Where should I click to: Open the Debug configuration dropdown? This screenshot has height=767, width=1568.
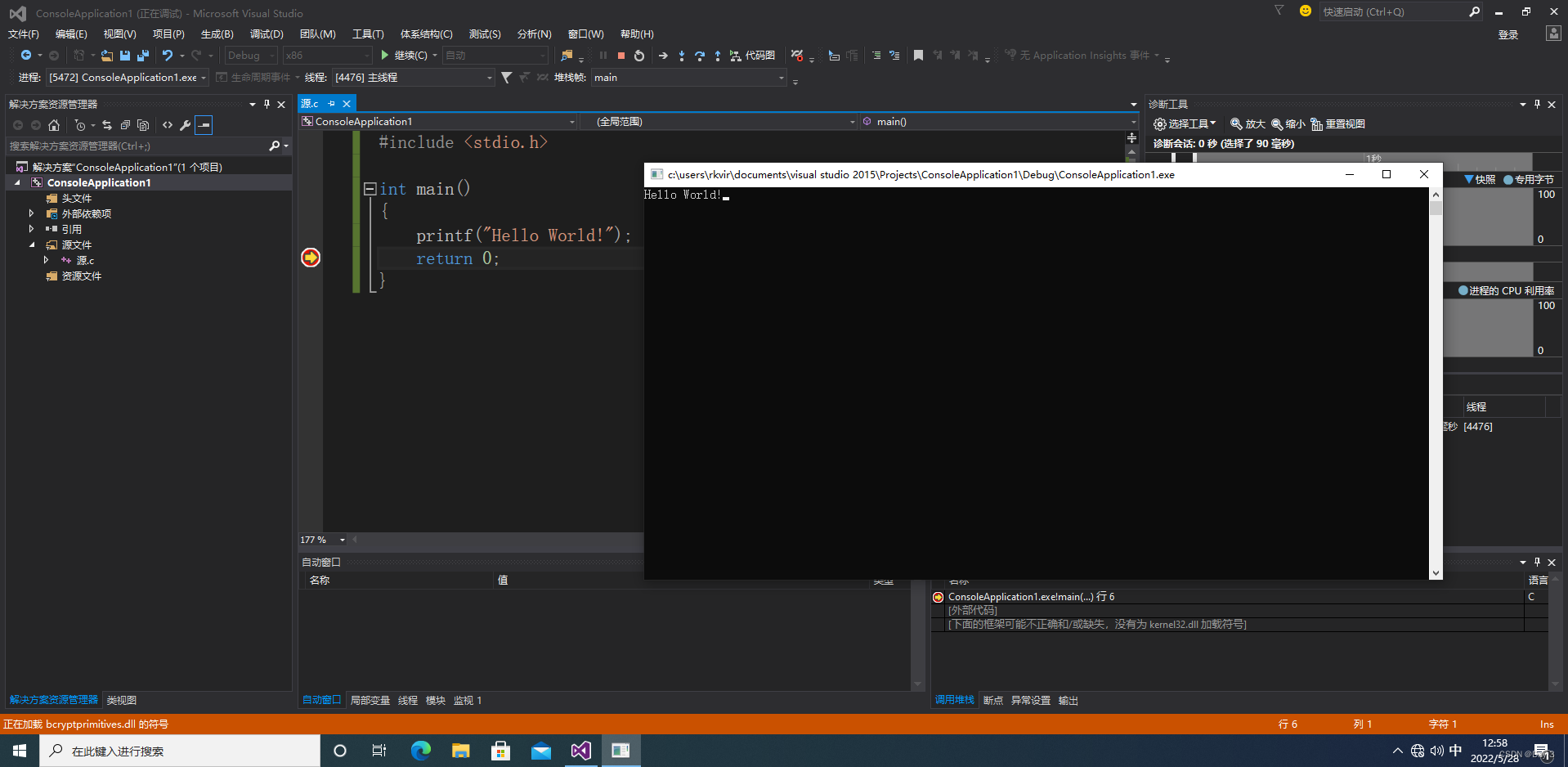(251, 56)
